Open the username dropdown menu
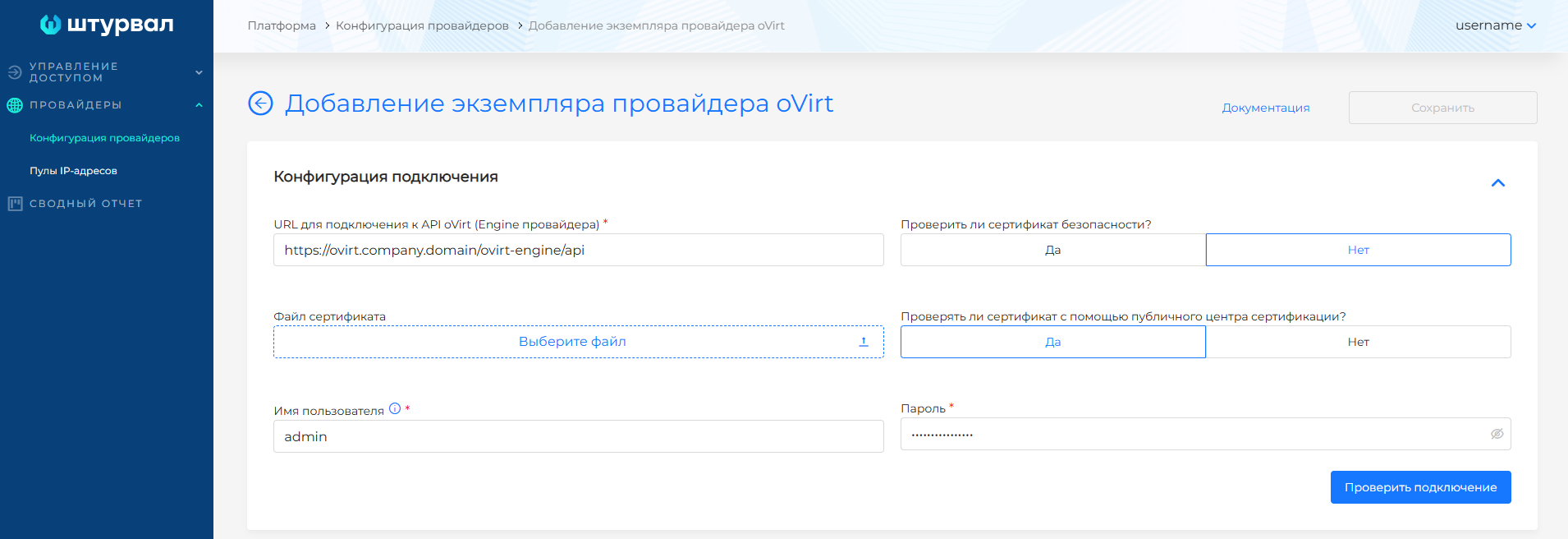 click(1495, 25)
